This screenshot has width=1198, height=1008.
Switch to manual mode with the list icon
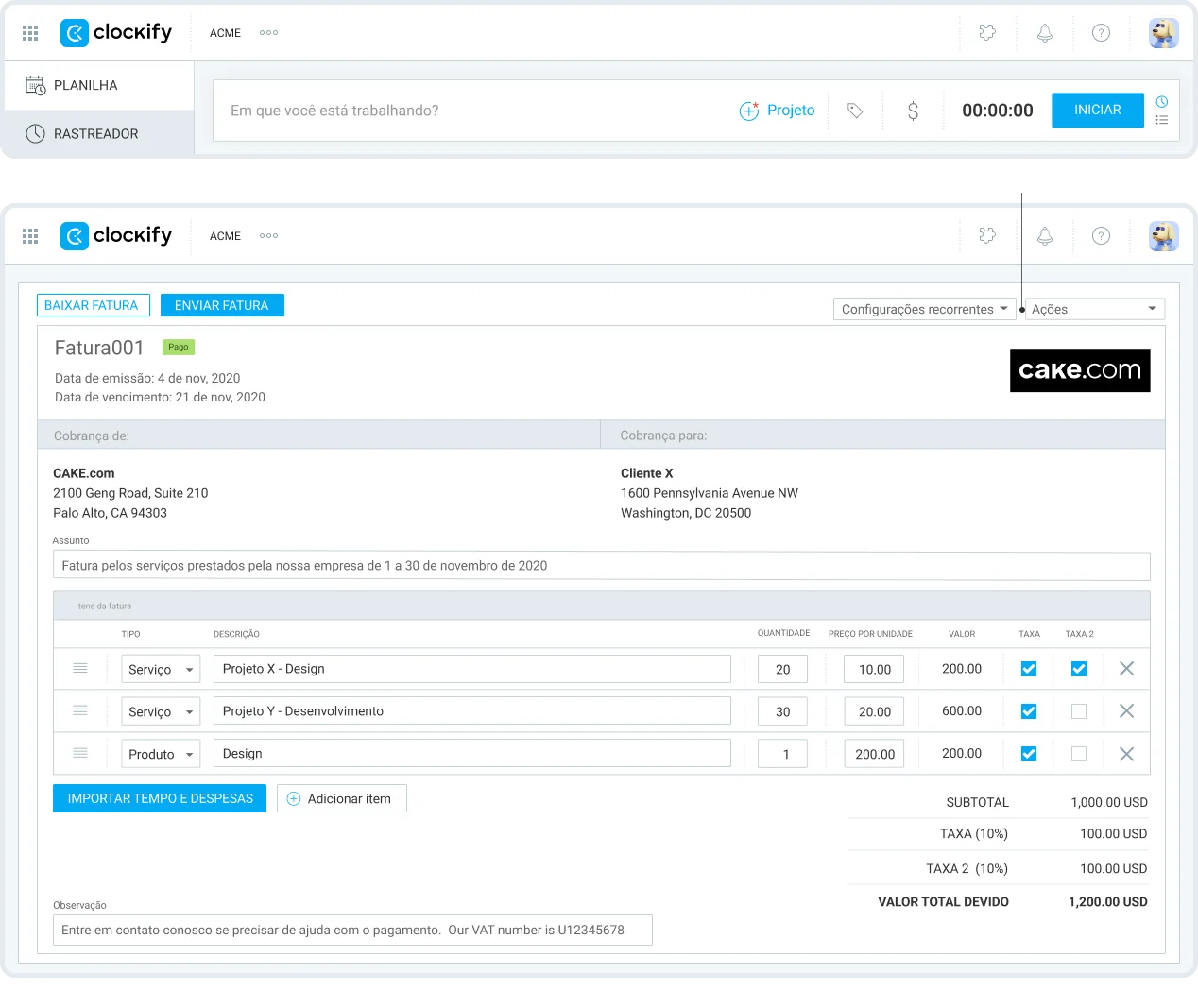pos(1162,119)
